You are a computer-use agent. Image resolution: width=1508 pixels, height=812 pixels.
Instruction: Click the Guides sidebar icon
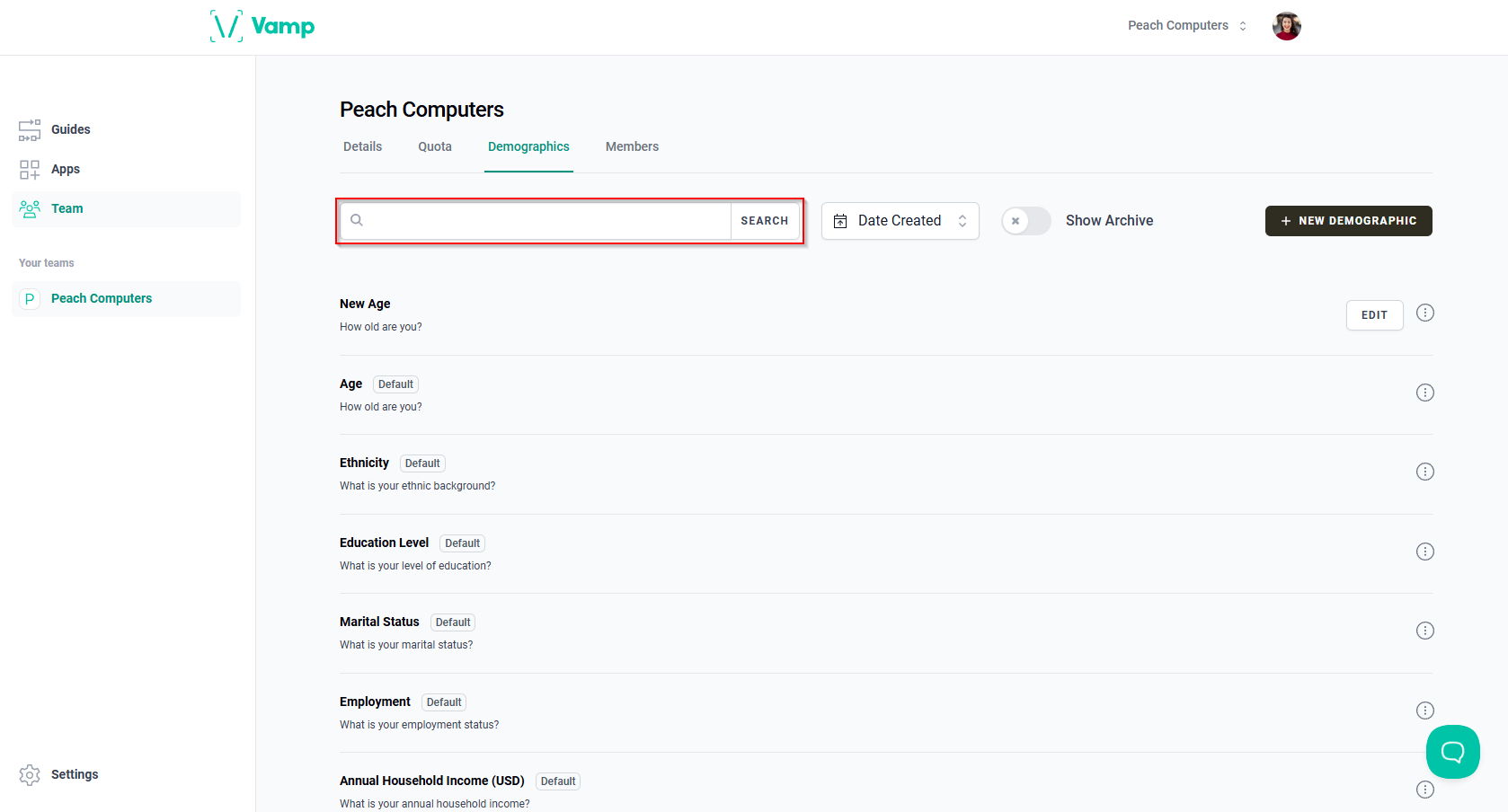(x=30, y=130)
